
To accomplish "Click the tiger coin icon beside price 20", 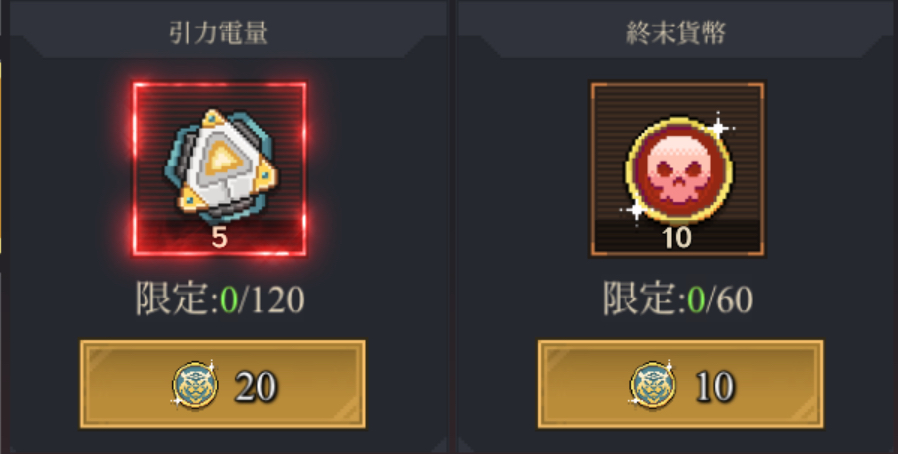I will (195, 385).
